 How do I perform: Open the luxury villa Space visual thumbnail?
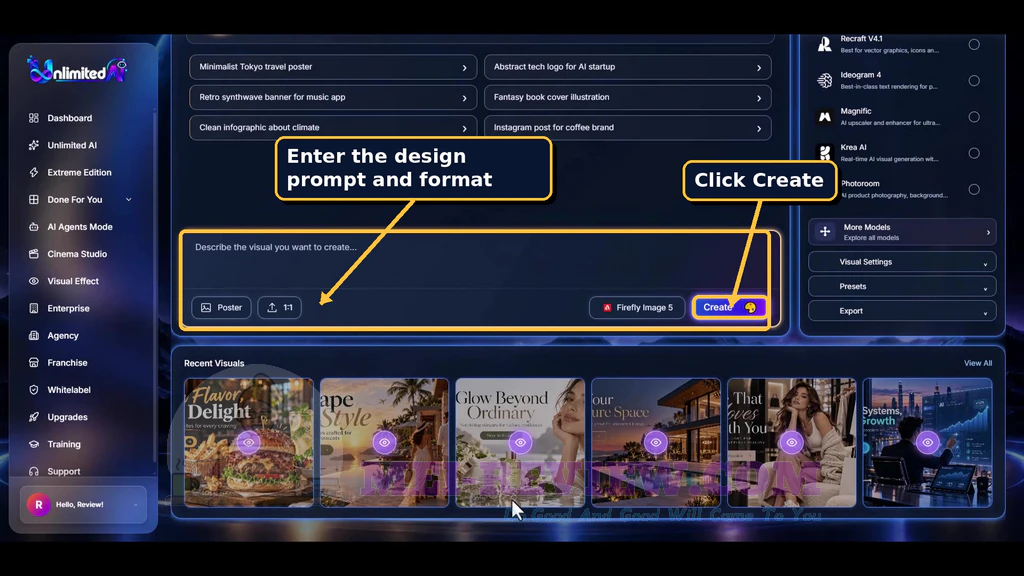click(656, 443)
